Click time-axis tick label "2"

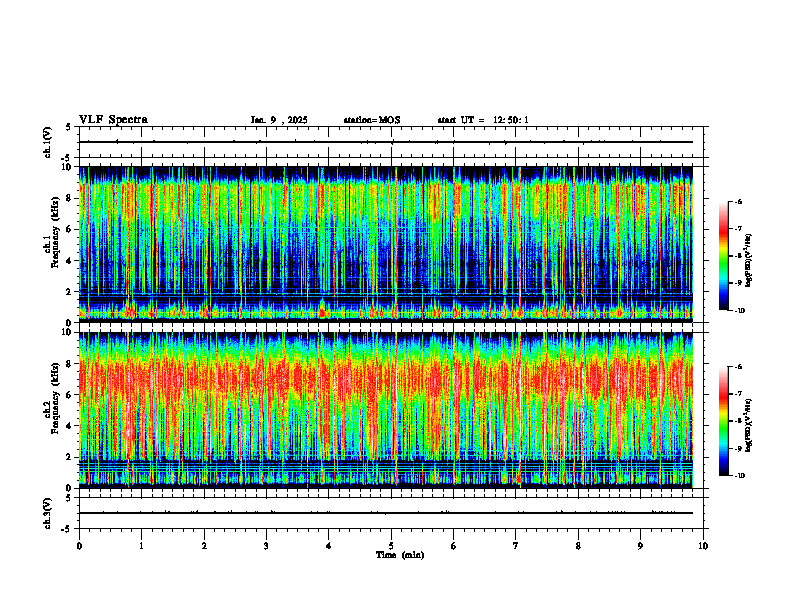[204, 546]
